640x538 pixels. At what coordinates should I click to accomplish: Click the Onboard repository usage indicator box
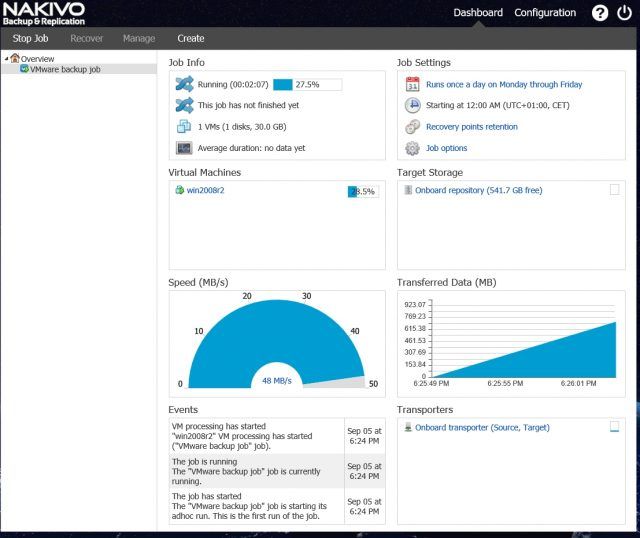(x=614, y=189)
